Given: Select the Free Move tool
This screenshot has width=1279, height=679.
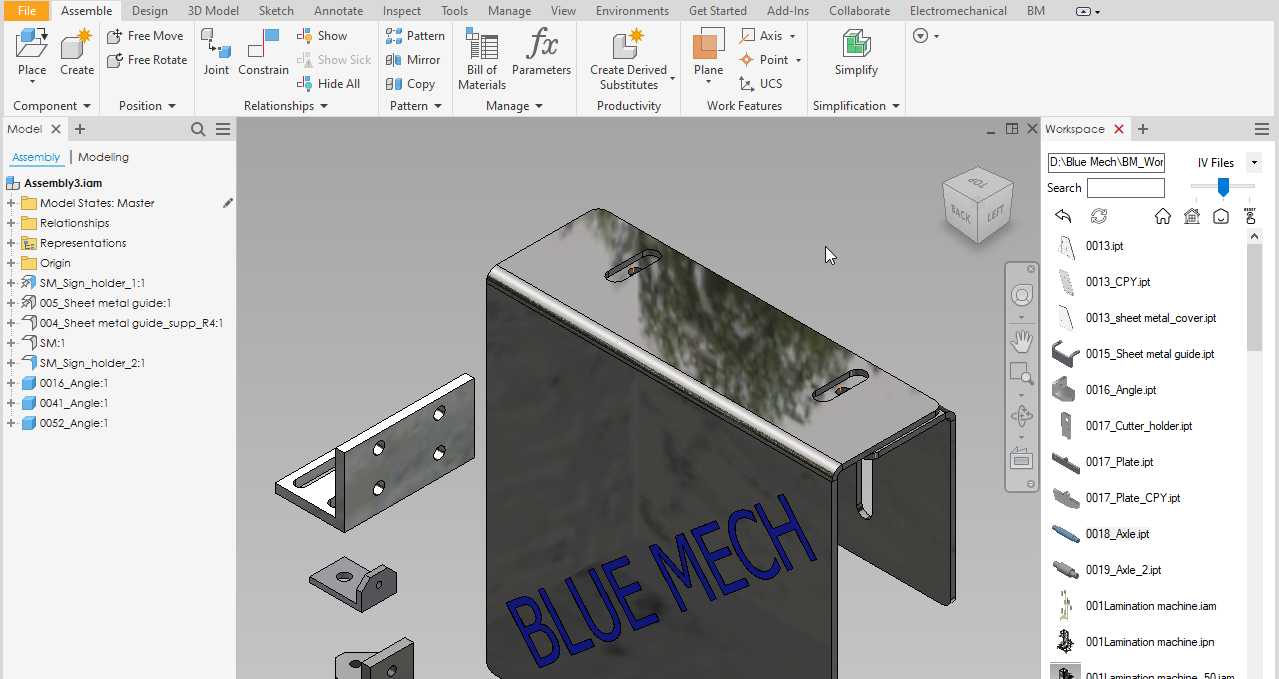Looking at the screenshot, I should 146,36.
